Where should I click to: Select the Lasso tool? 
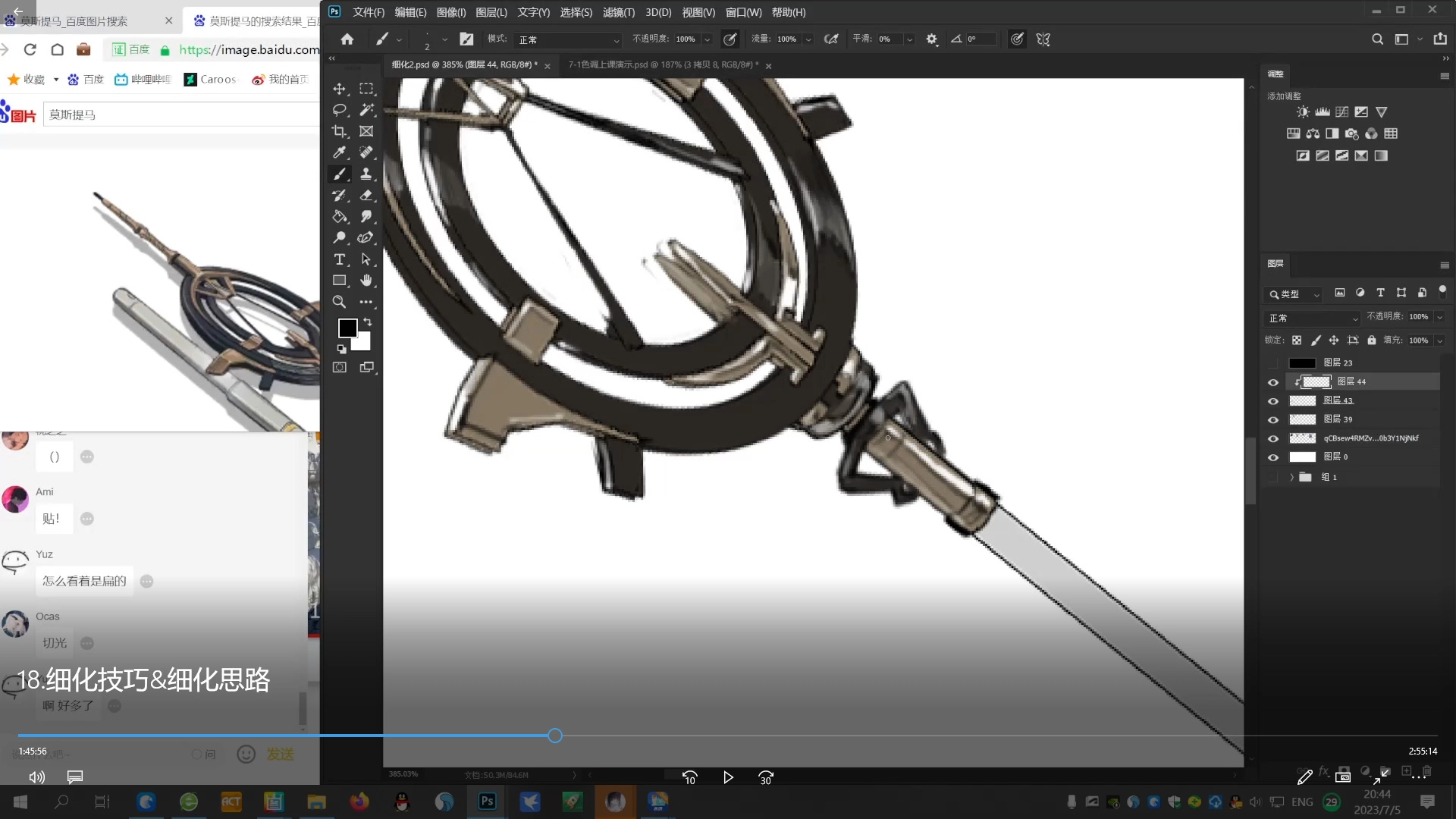coord(339,110)
